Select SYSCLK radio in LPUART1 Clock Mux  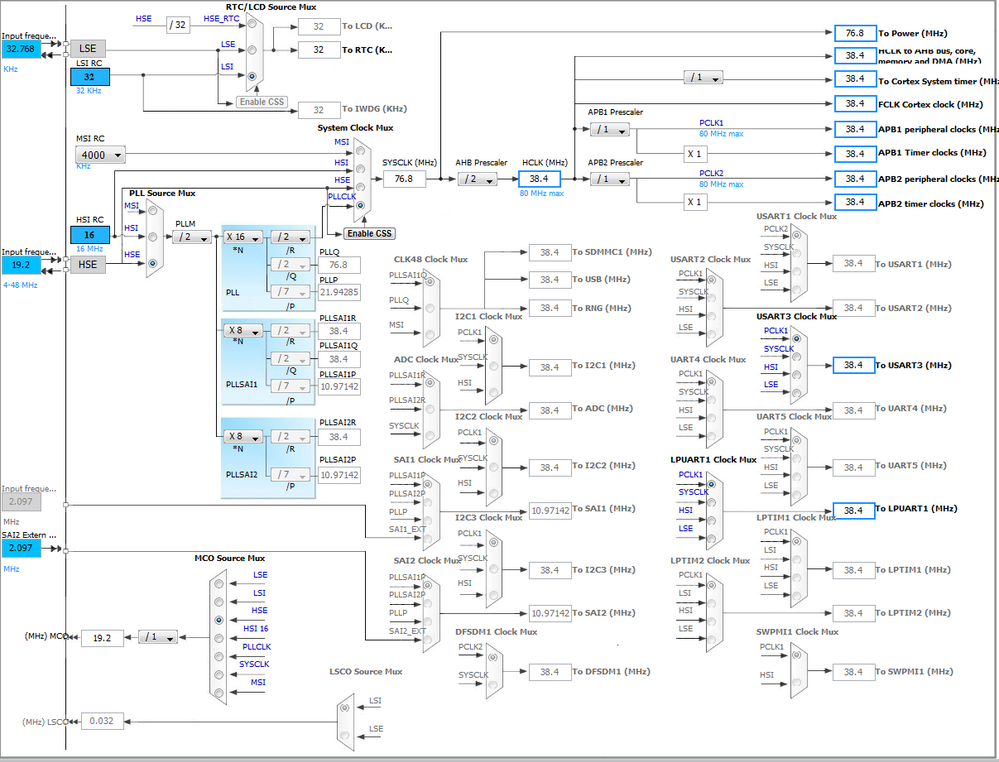712,502
